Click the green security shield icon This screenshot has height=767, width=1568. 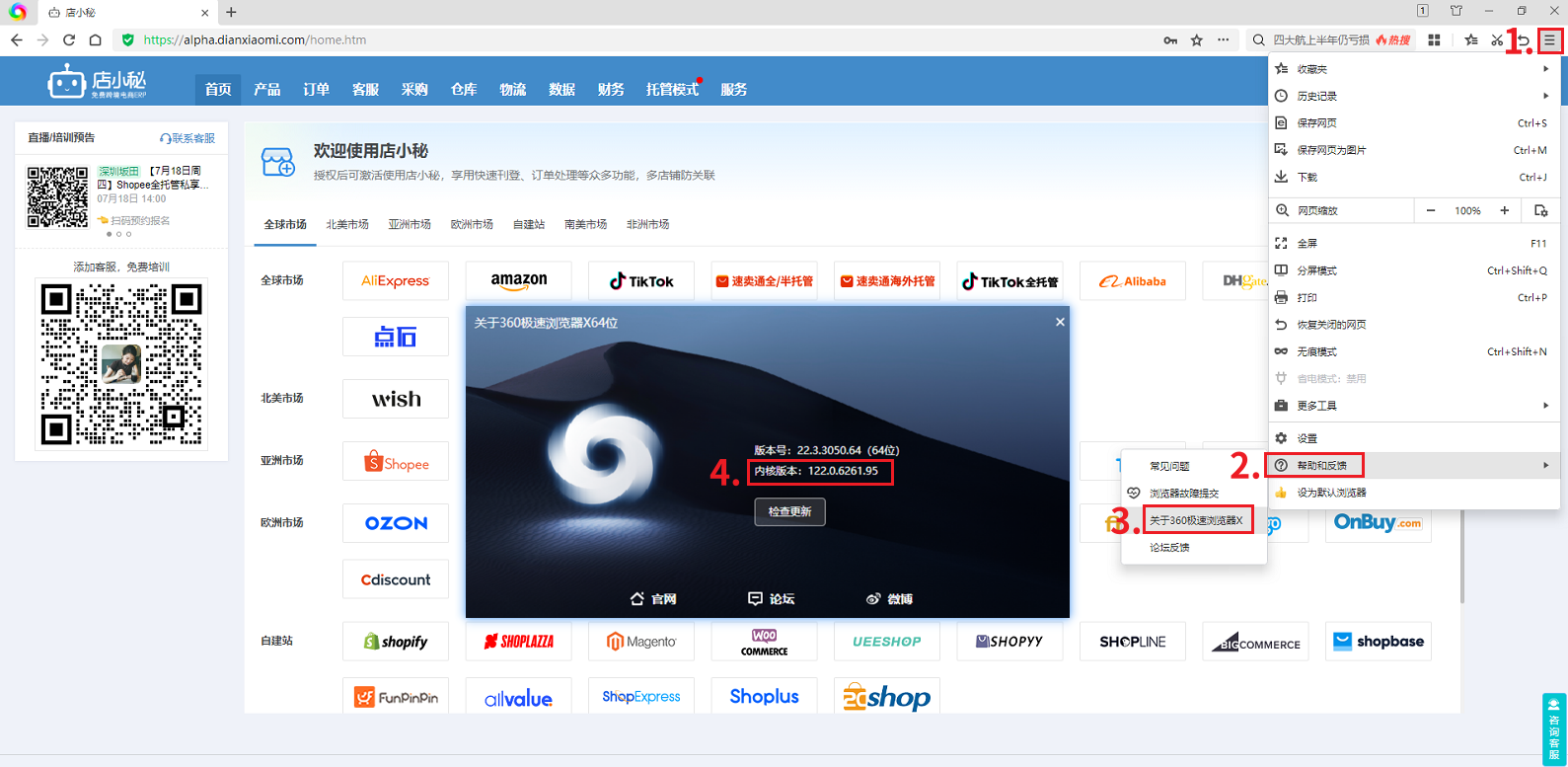pyautogui.click(x=128, y=40)
